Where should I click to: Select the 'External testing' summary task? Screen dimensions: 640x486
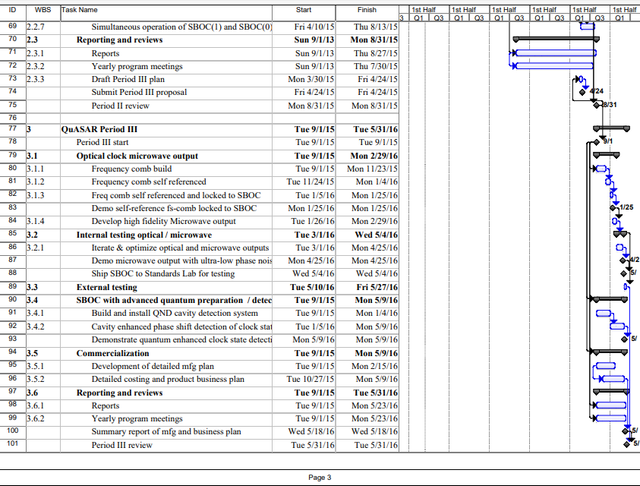[107, 287]
